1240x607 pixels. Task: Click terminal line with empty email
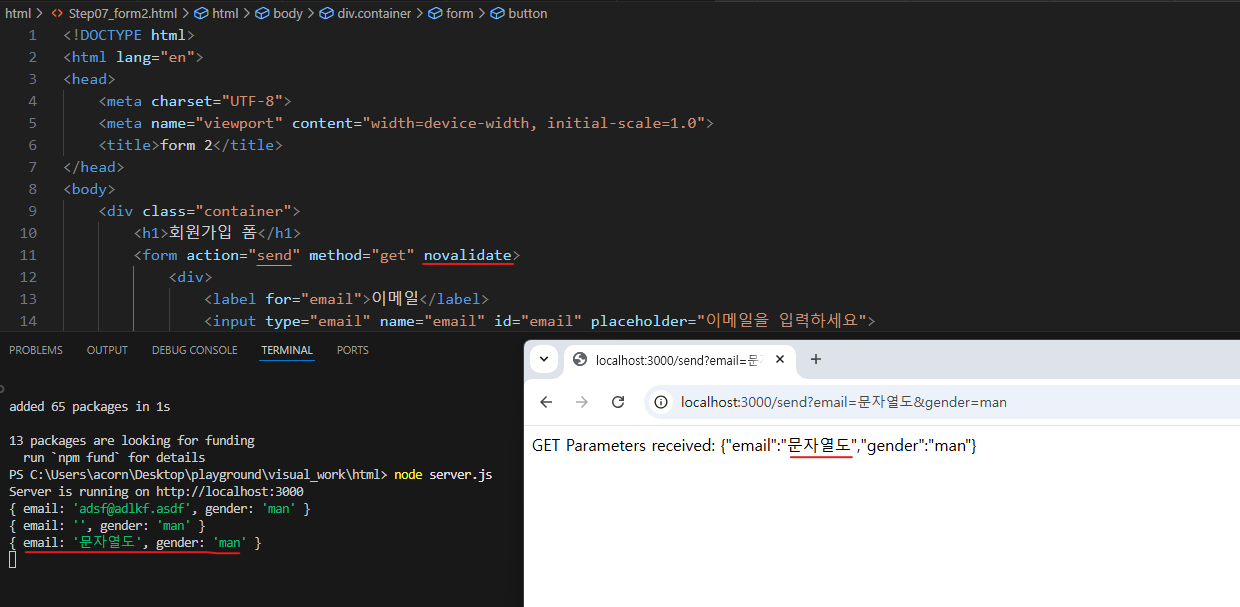tap(107, 526)
